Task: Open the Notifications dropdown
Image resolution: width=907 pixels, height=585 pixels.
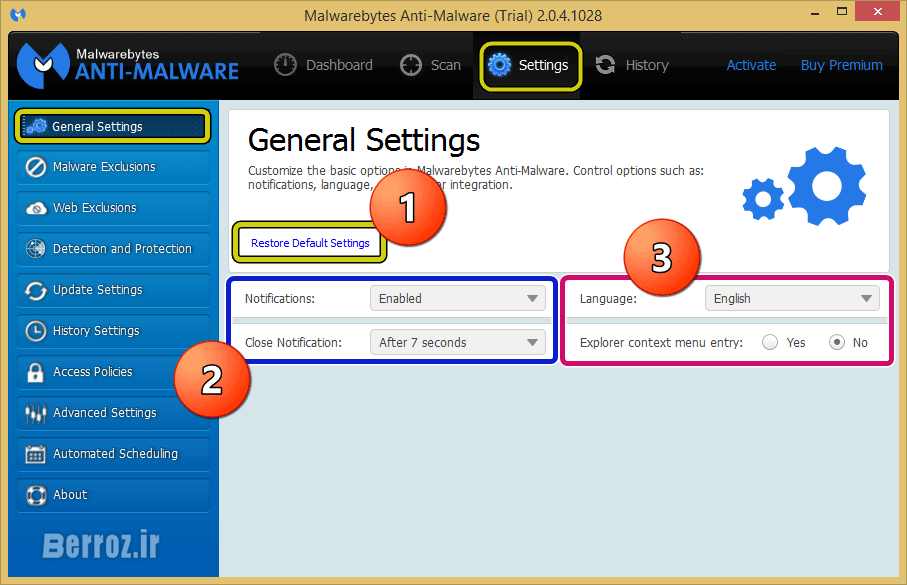Action: [458, 299]
